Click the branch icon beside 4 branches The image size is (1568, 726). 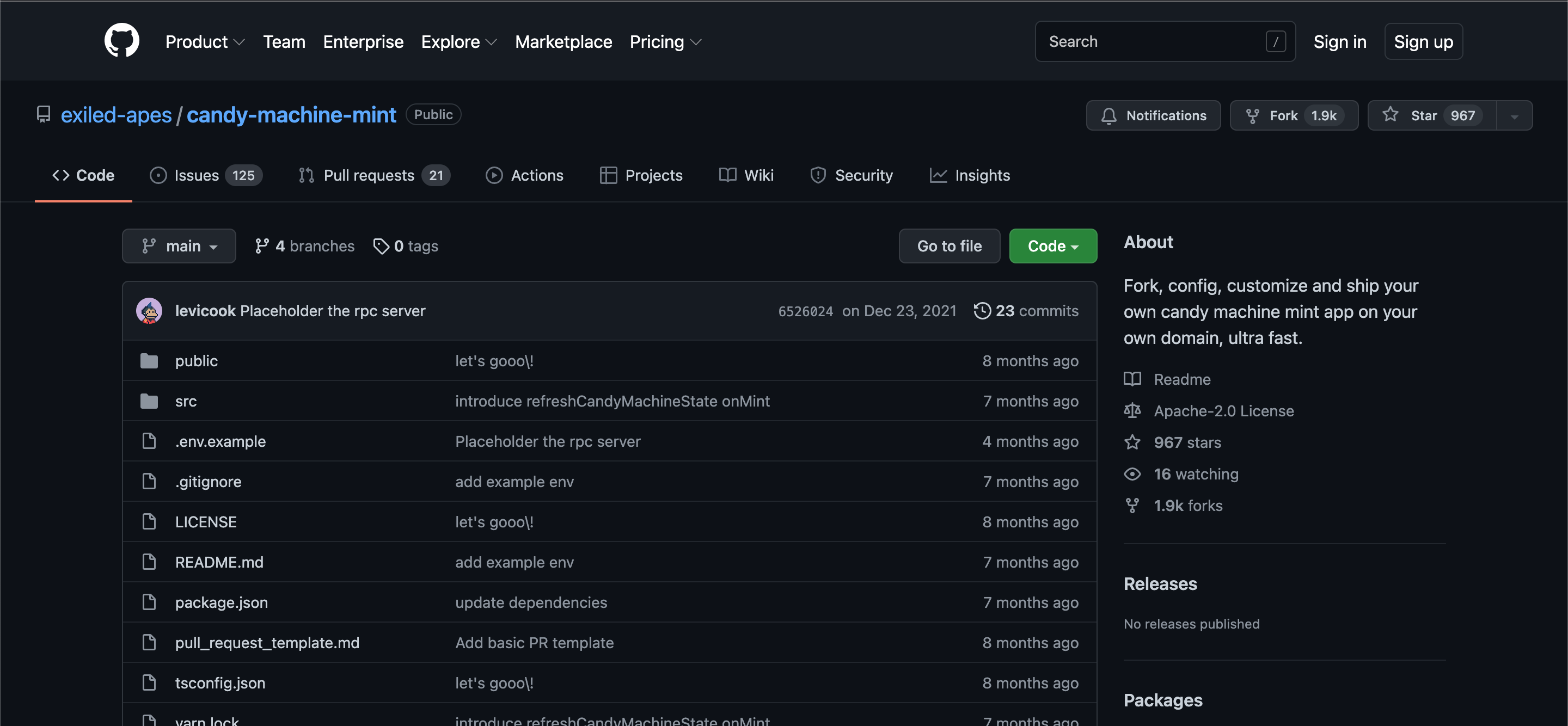click(x=262, y=246)
